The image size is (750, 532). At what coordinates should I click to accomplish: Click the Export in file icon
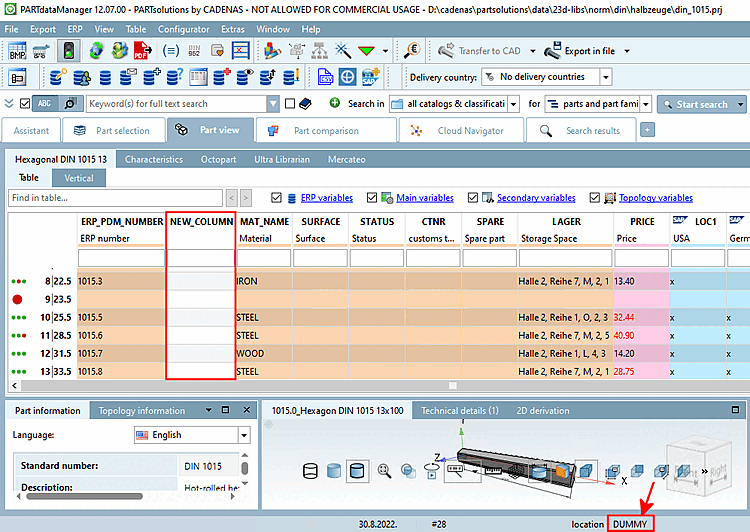click(x=552, y=50)
